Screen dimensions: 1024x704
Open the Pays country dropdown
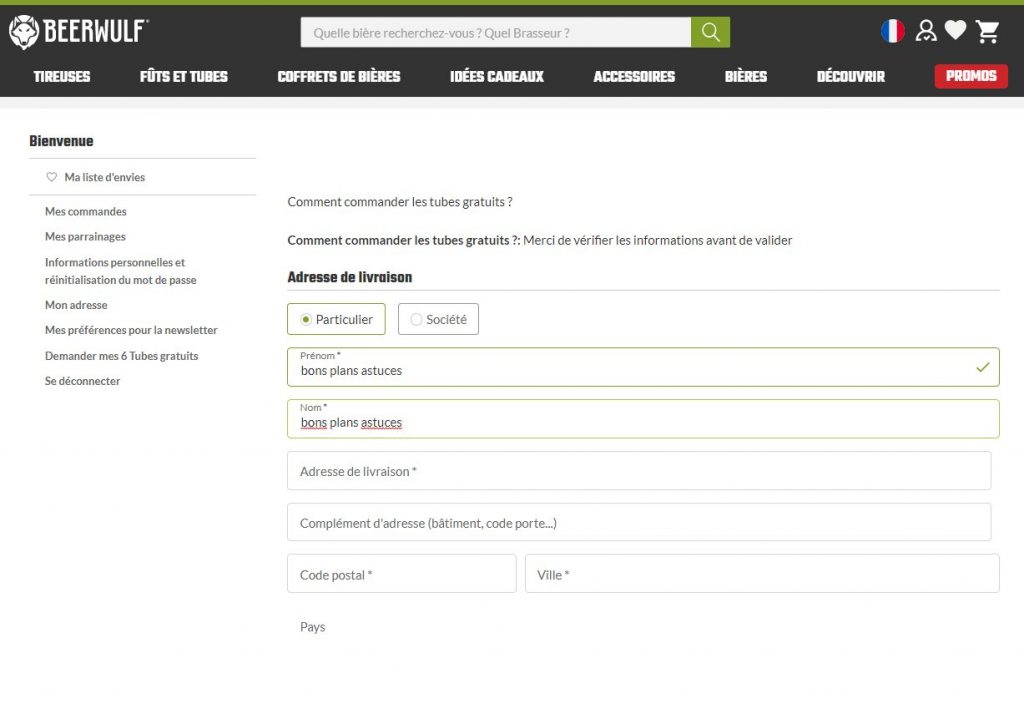640,627
